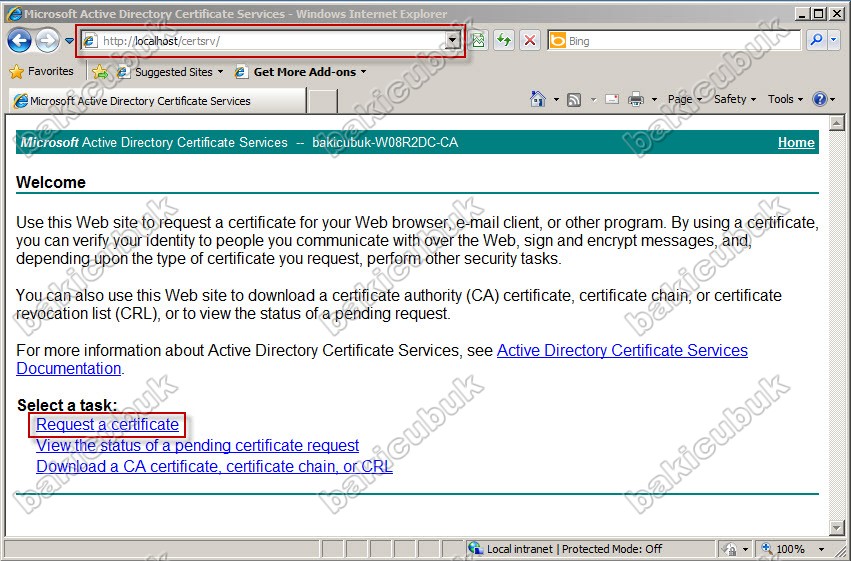
Task: Click the red Stop loading icon
Action: pos(530,41)
